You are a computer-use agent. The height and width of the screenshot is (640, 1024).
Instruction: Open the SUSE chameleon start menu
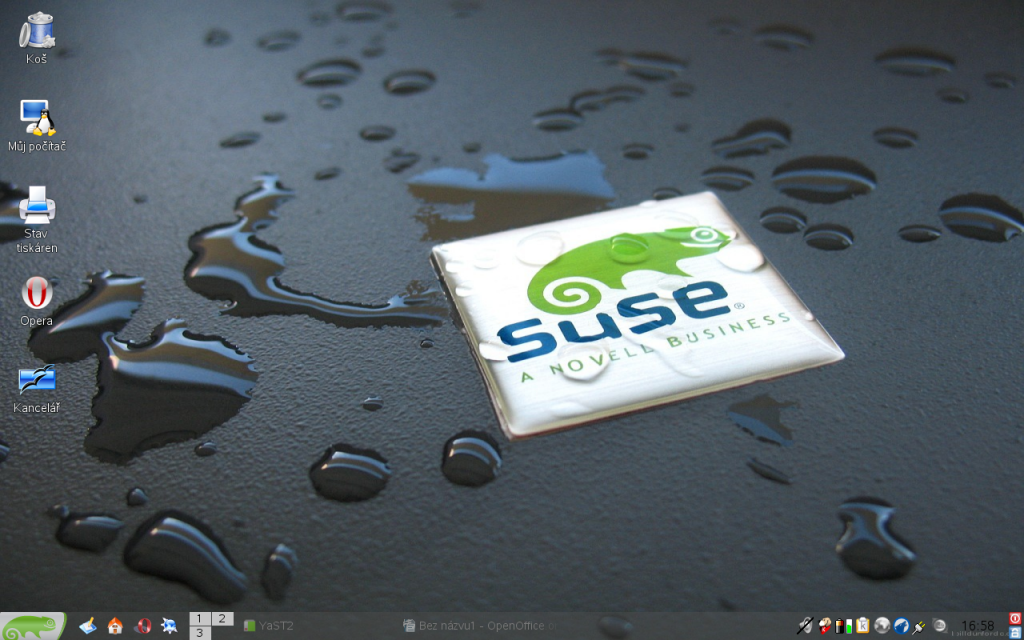(x=33, y=626)
